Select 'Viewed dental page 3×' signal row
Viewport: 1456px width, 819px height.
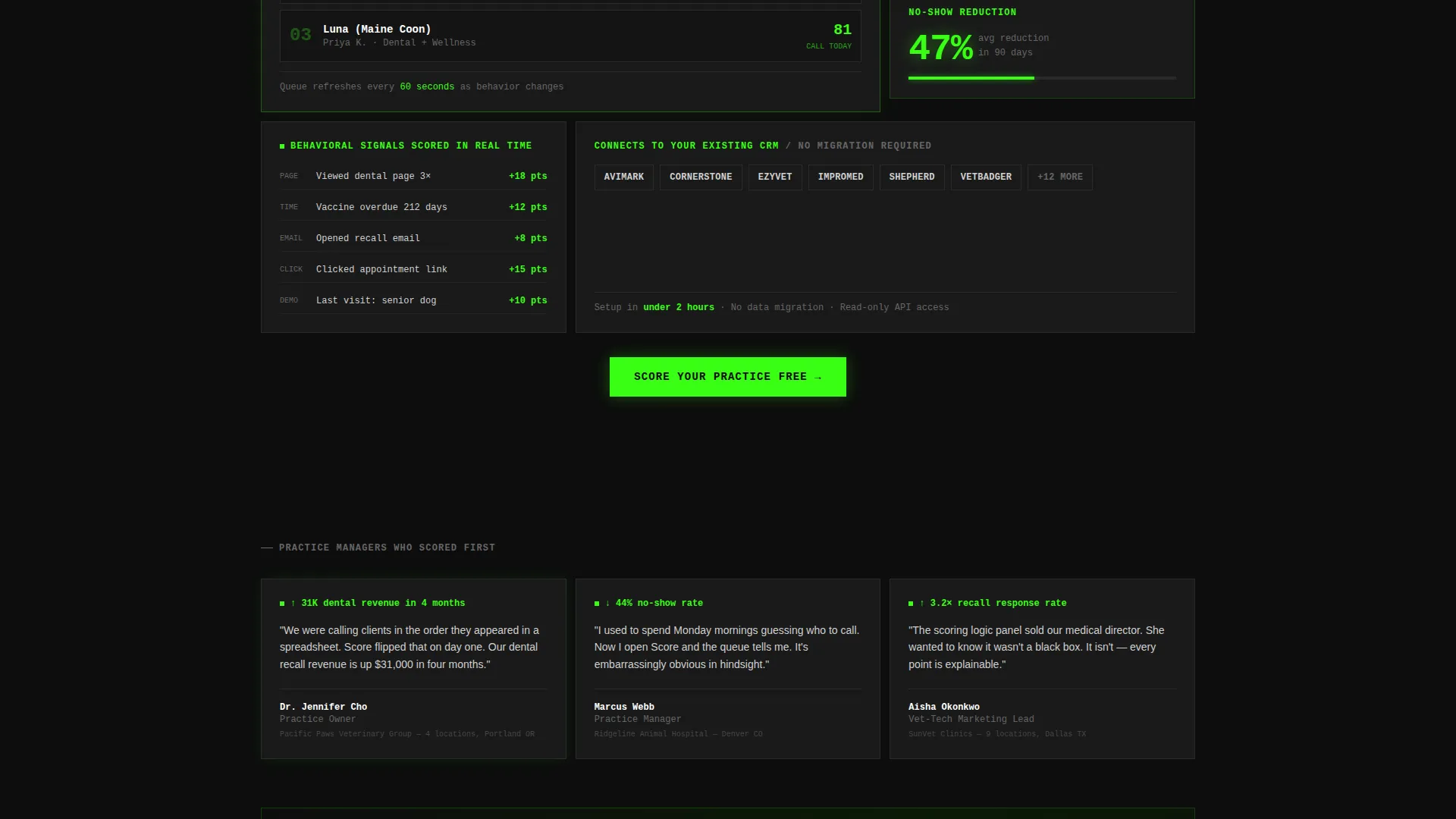coord(413,176)
